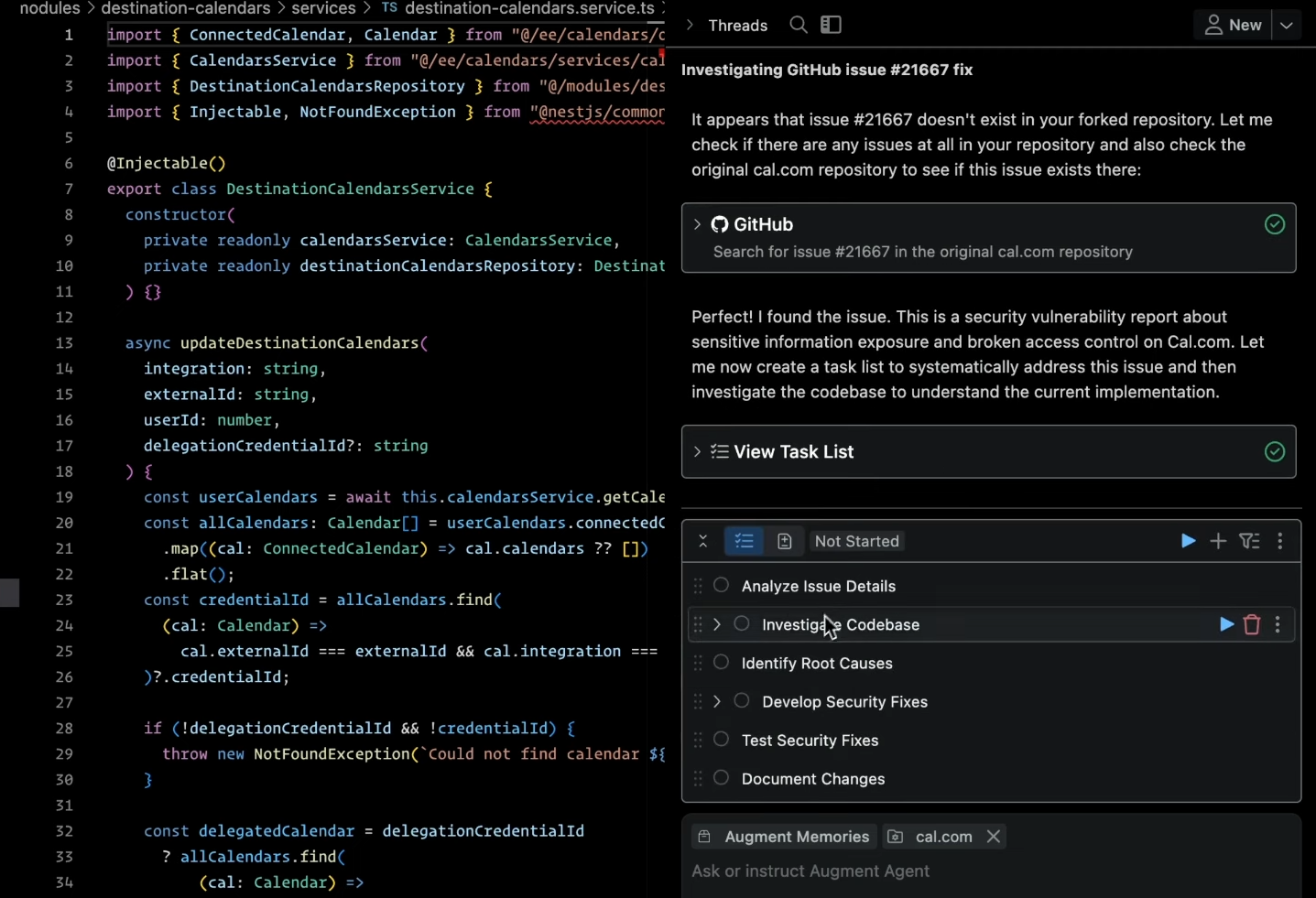The height and width of the screenshot is (898, 1316).
Task: Select the Identify Root Causes task row
Action: pyautogui.click(x=992, y=663)
